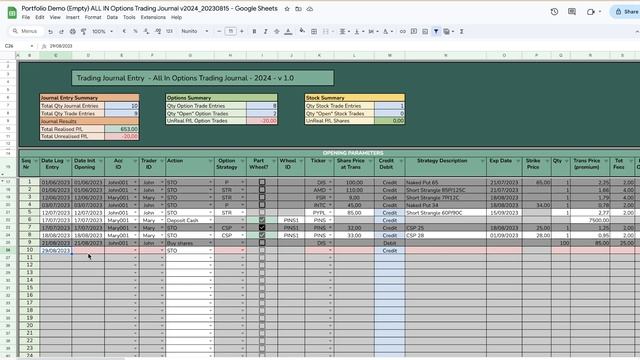Toggle Italic formatting
The image size is (640, 360).
pos(265,31)
